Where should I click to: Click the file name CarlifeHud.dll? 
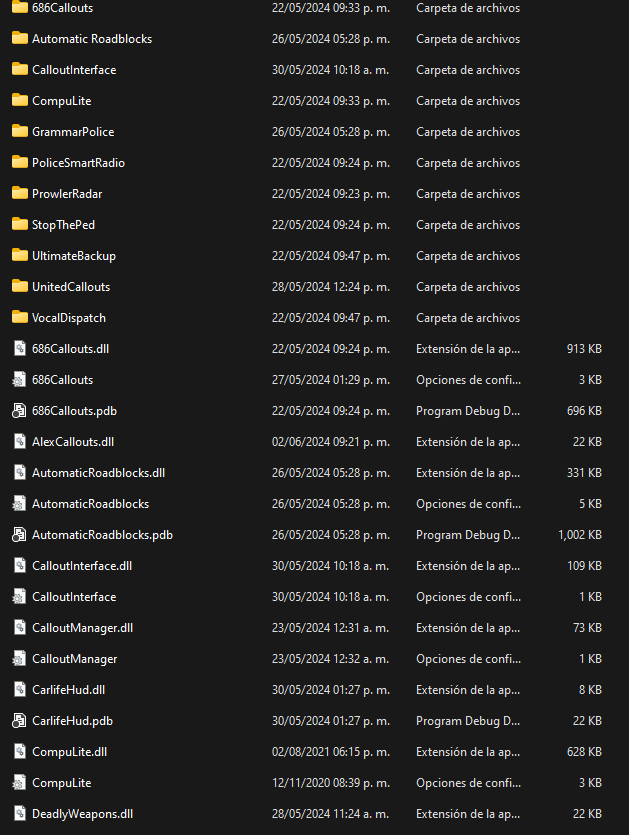tap(68, 690)
